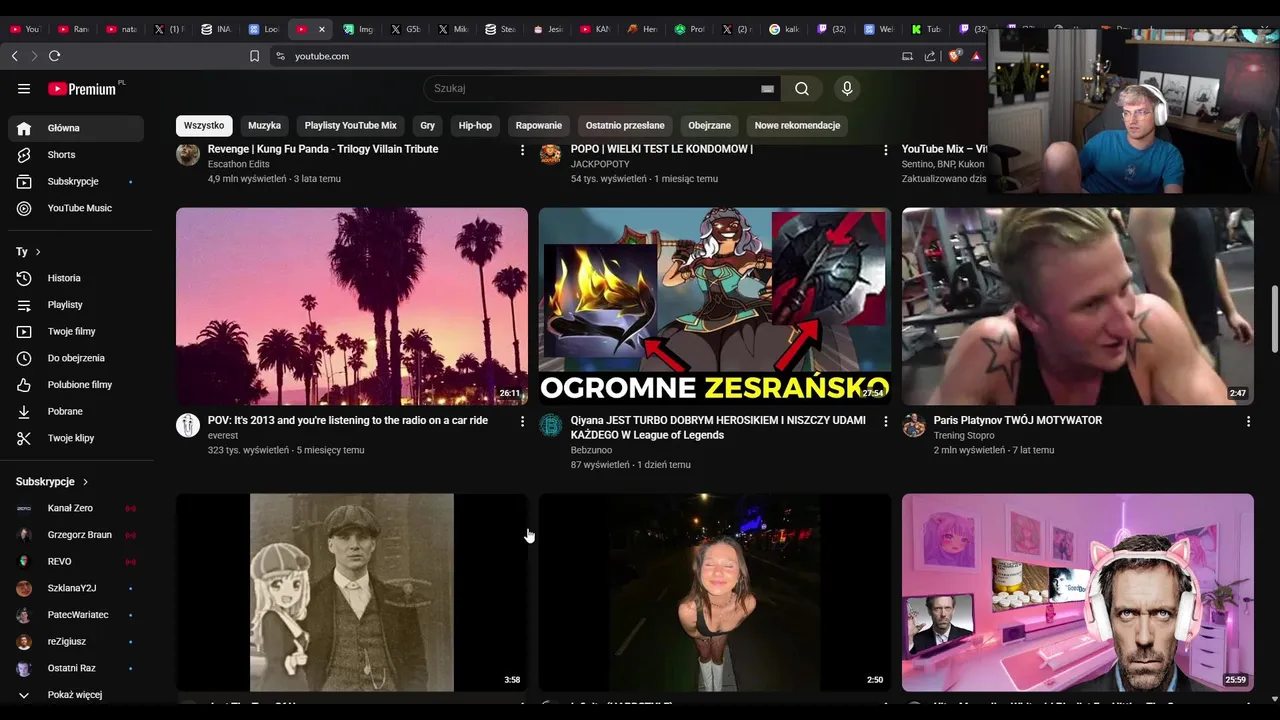1280x720 pixels.
Task: Open Historia in the sidebar
Action: 76,278
